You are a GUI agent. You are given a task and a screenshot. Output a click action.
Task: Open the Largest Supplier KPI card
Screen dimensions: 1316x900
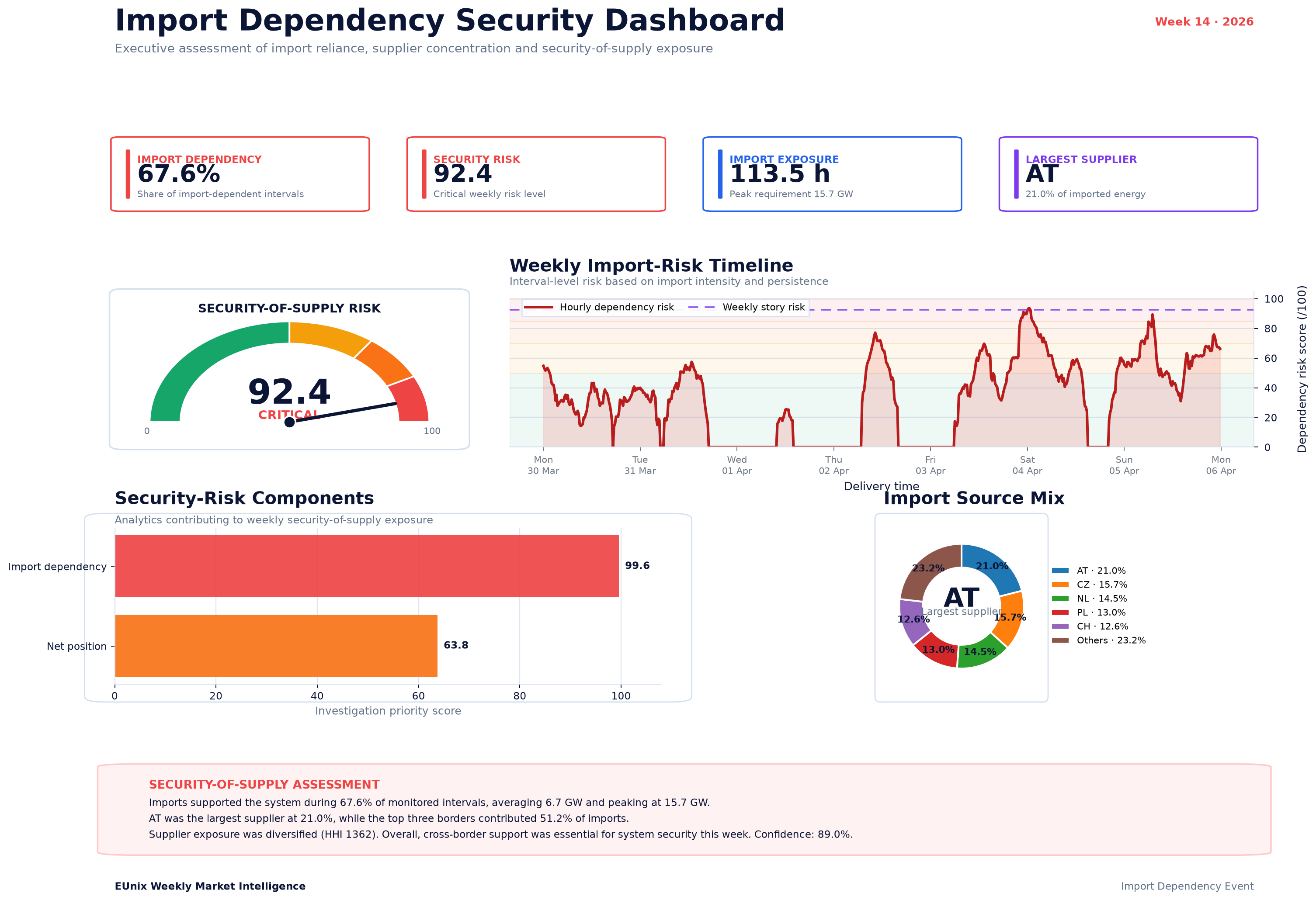[1128, 174]
